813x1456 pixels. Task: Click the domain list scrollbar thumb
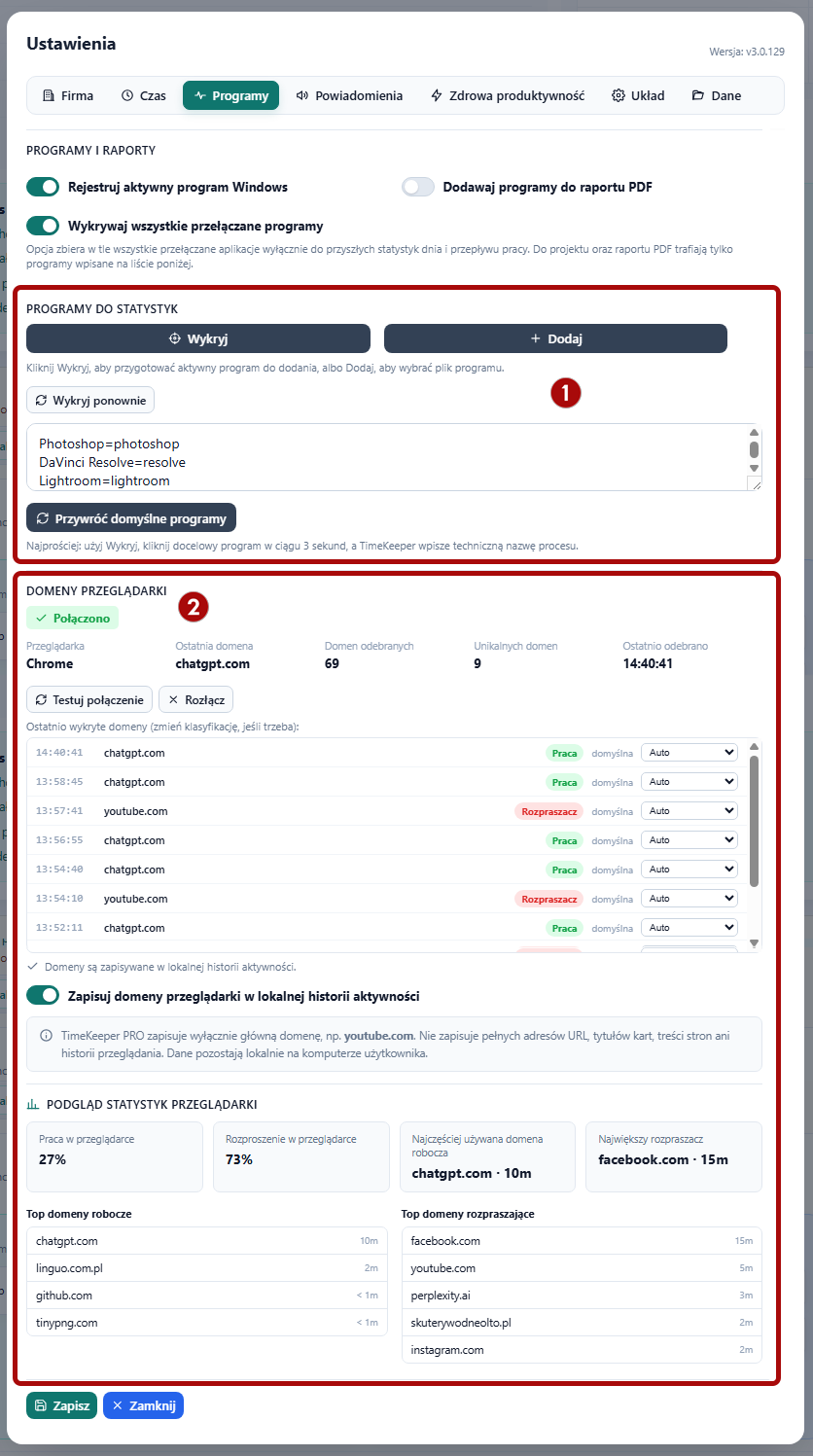(x=755, y=821)
